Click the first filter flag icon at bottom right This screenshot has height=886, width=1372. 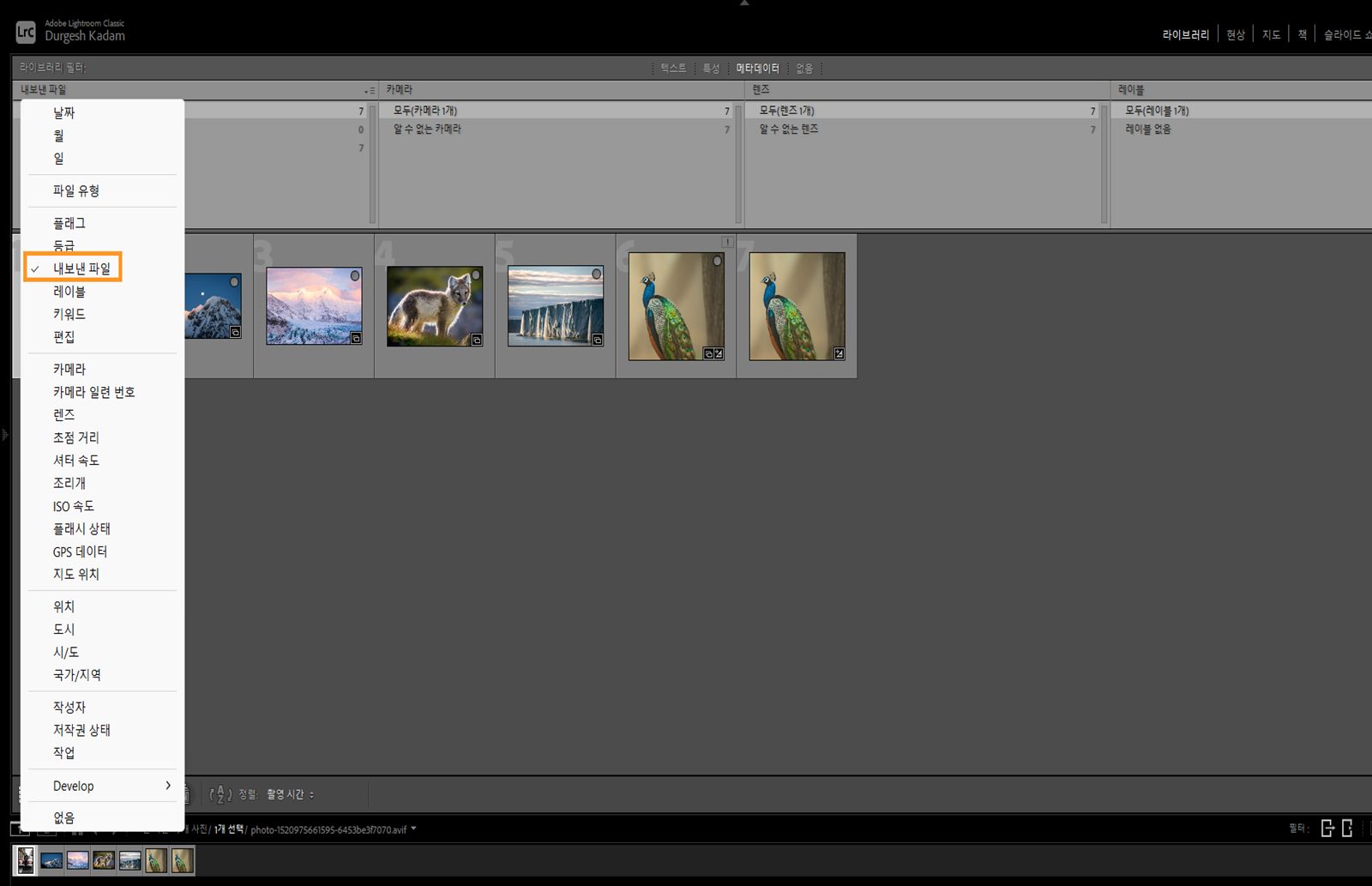(1327, 828)
